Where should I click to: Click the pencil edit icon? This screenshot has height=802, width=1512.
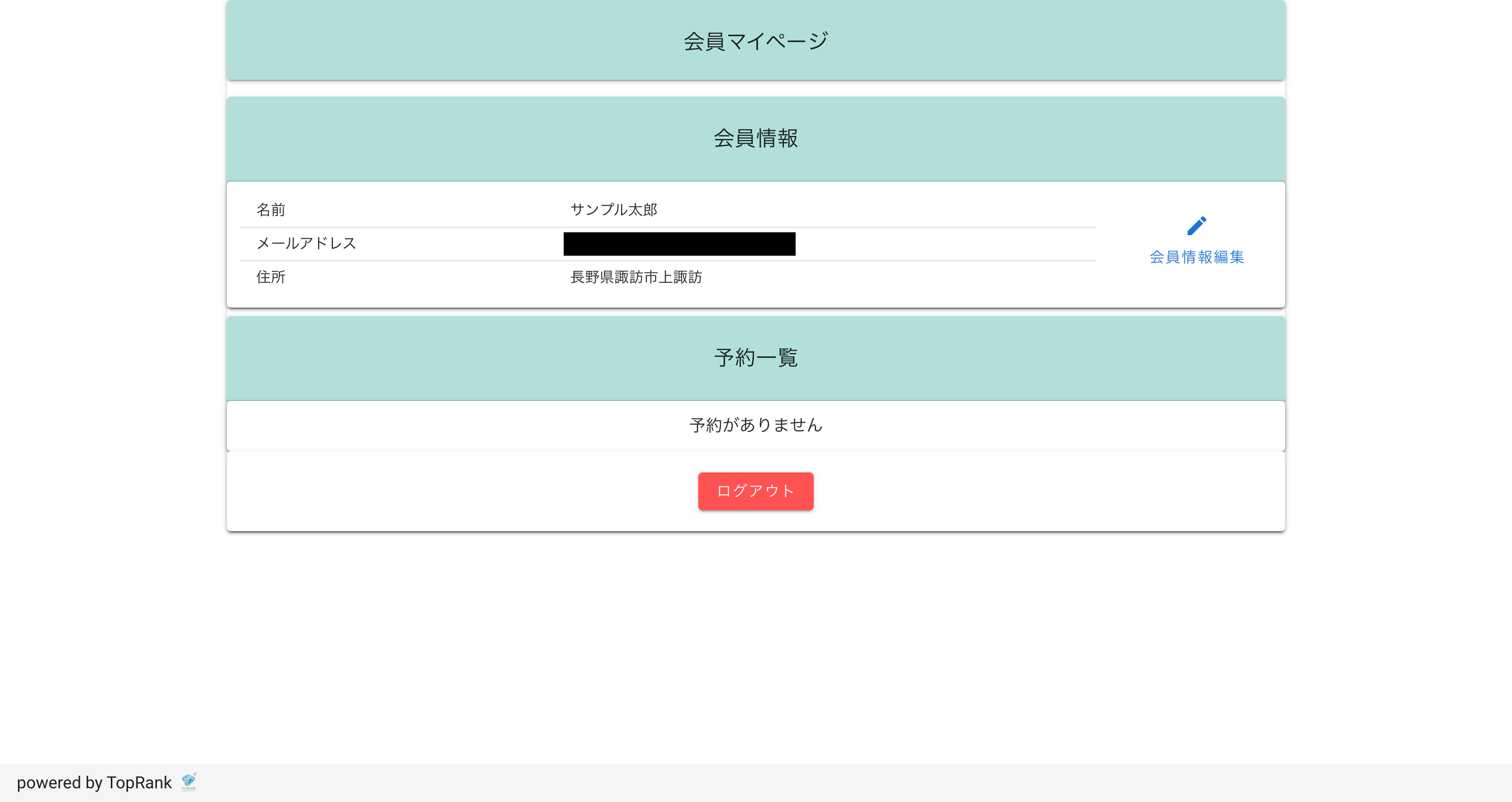1196,226
